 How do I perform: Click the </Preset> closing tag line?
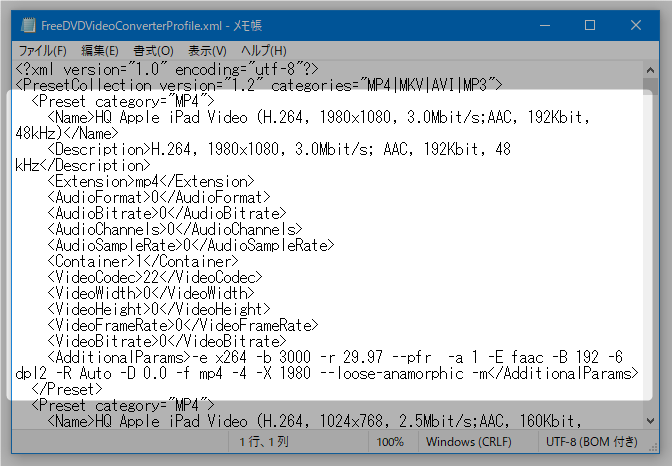coord(67,390)
